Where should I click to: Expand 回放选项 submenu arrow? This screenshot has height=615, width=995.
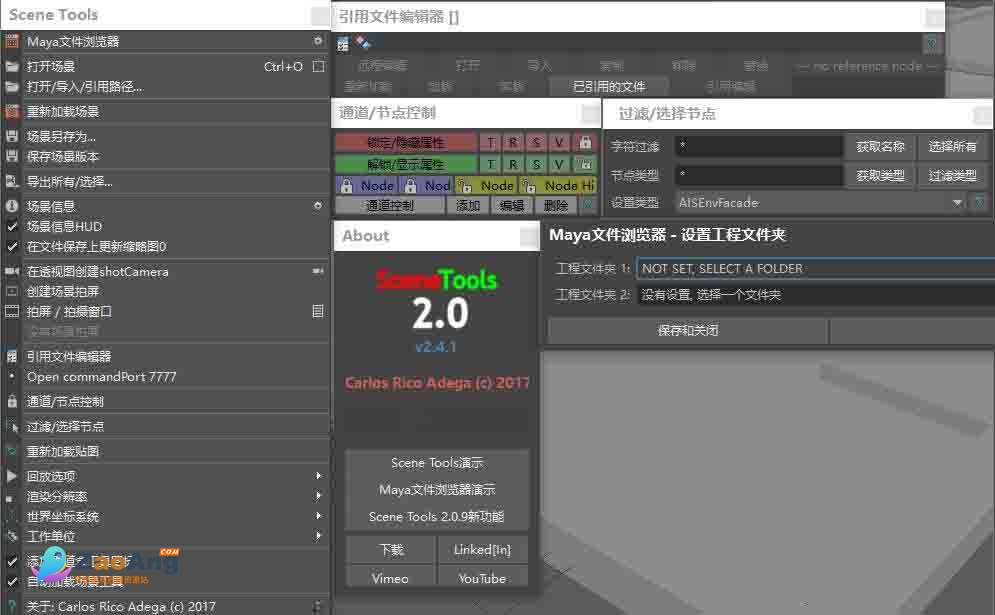tap(319, 475)
